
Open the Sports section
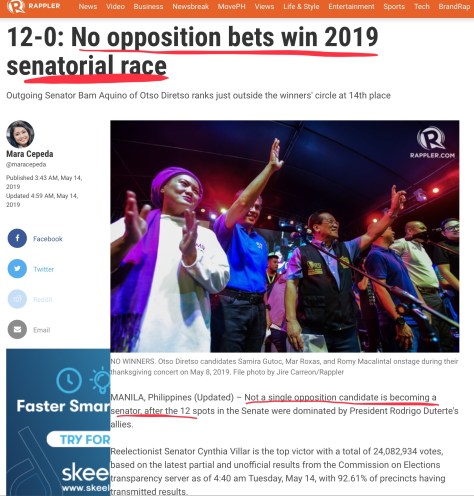click(394, 6)
